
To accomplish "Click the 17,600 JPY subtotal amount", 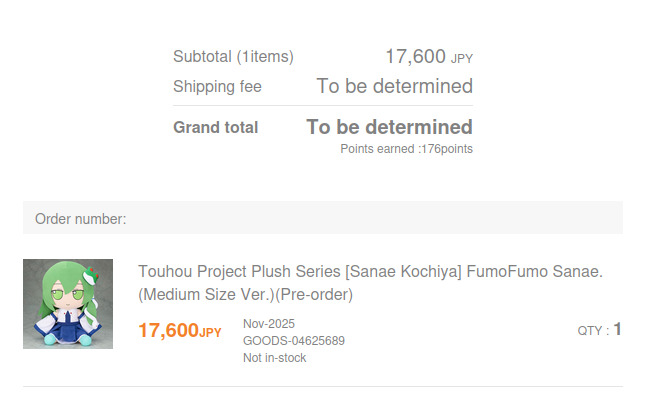I will click(429, 56).
